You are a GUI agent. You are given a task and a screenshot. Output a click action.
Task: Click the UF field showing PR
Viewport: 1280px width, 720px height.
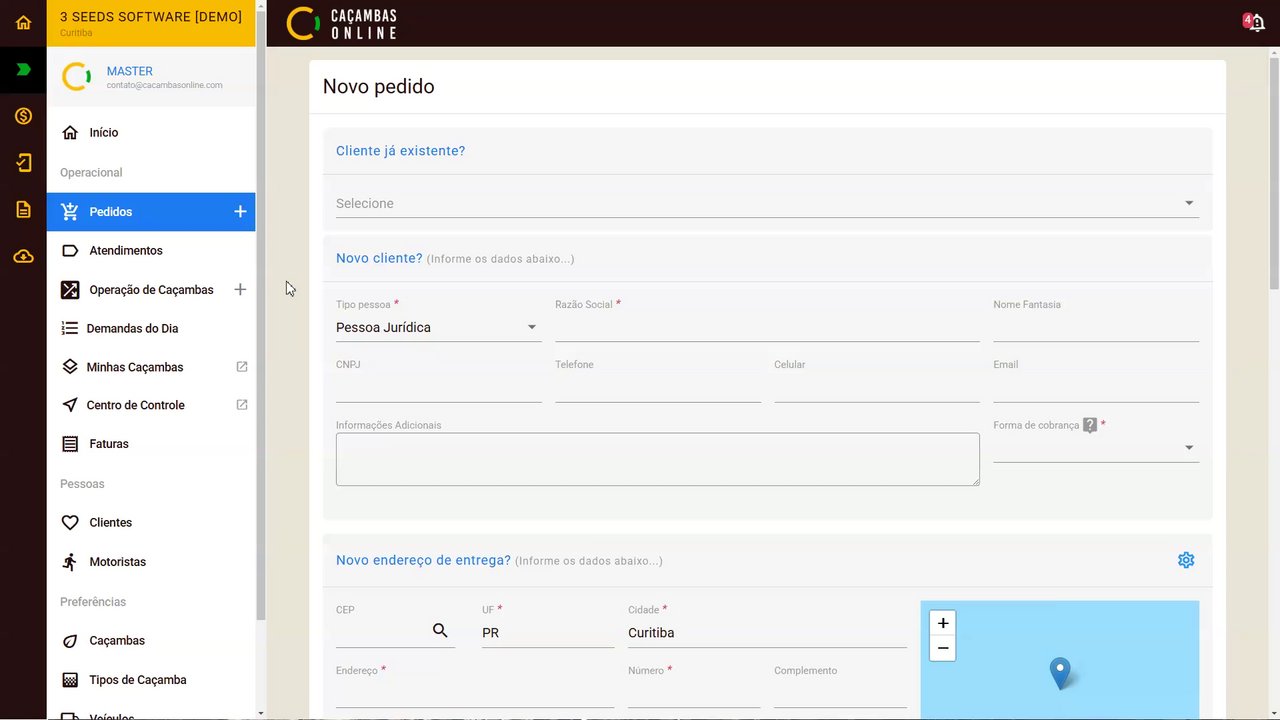(548, 632)
